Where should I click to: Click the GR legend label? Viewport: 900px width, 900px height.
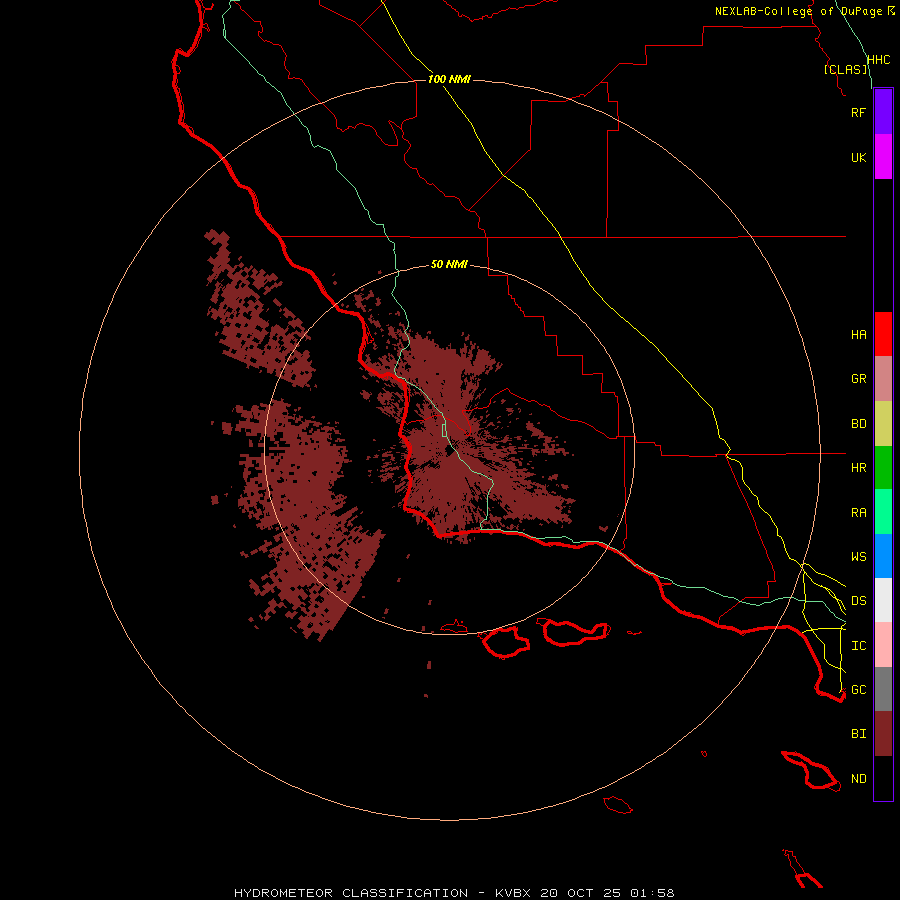(x=858, y=379)
